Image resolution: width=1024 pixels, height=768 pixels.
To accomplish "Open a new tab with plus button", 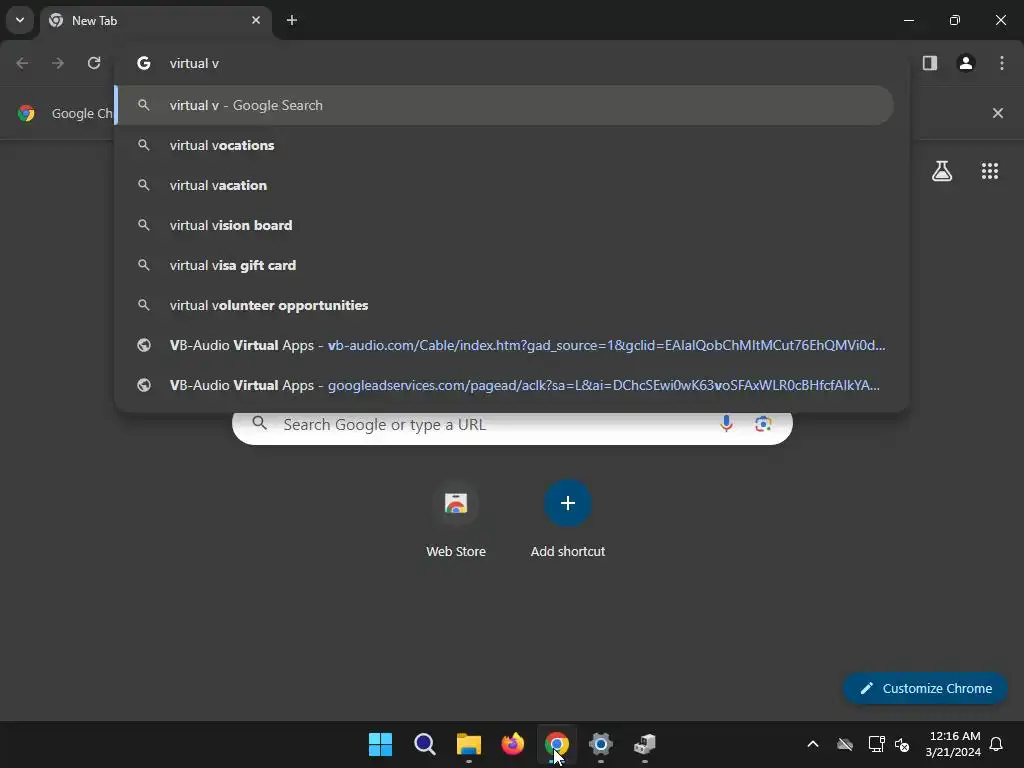I will (x=292, y=20).
